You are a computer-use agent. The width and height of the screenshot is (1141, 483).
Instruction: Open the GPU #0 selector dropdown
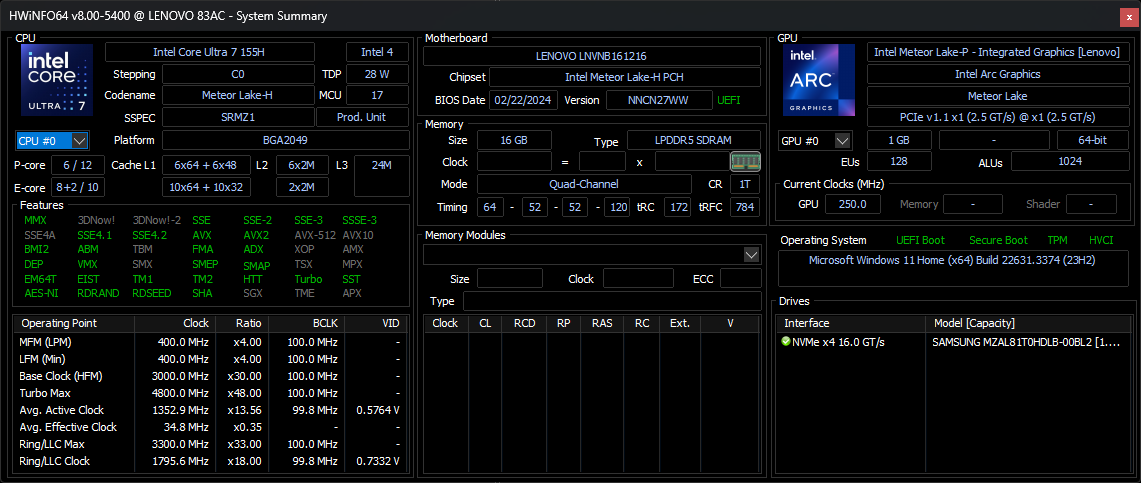click(x=815, y=141)
